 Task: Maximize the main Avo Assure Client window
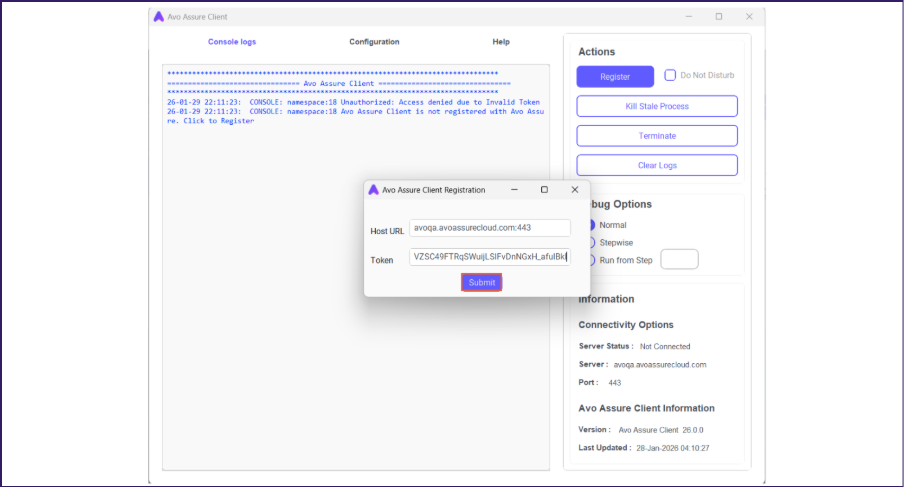point(718,17)
